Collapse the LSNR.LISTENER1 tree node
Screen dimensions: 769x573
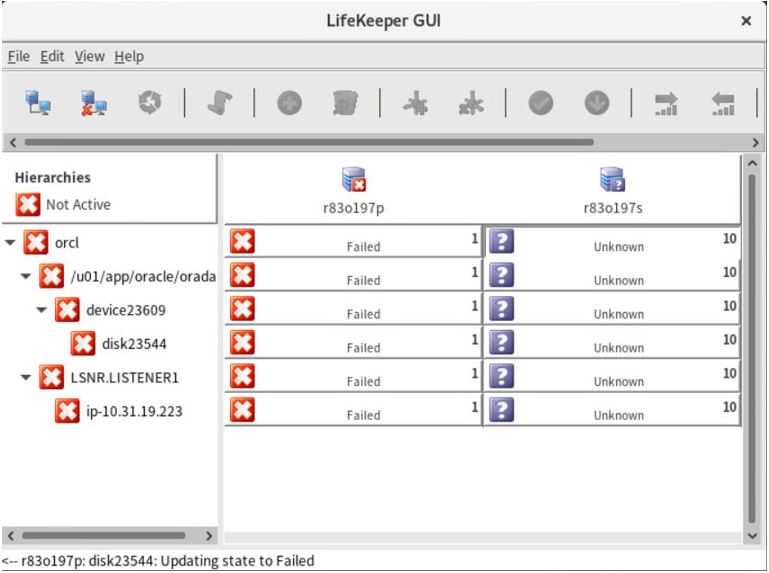[x=26, y=377]
